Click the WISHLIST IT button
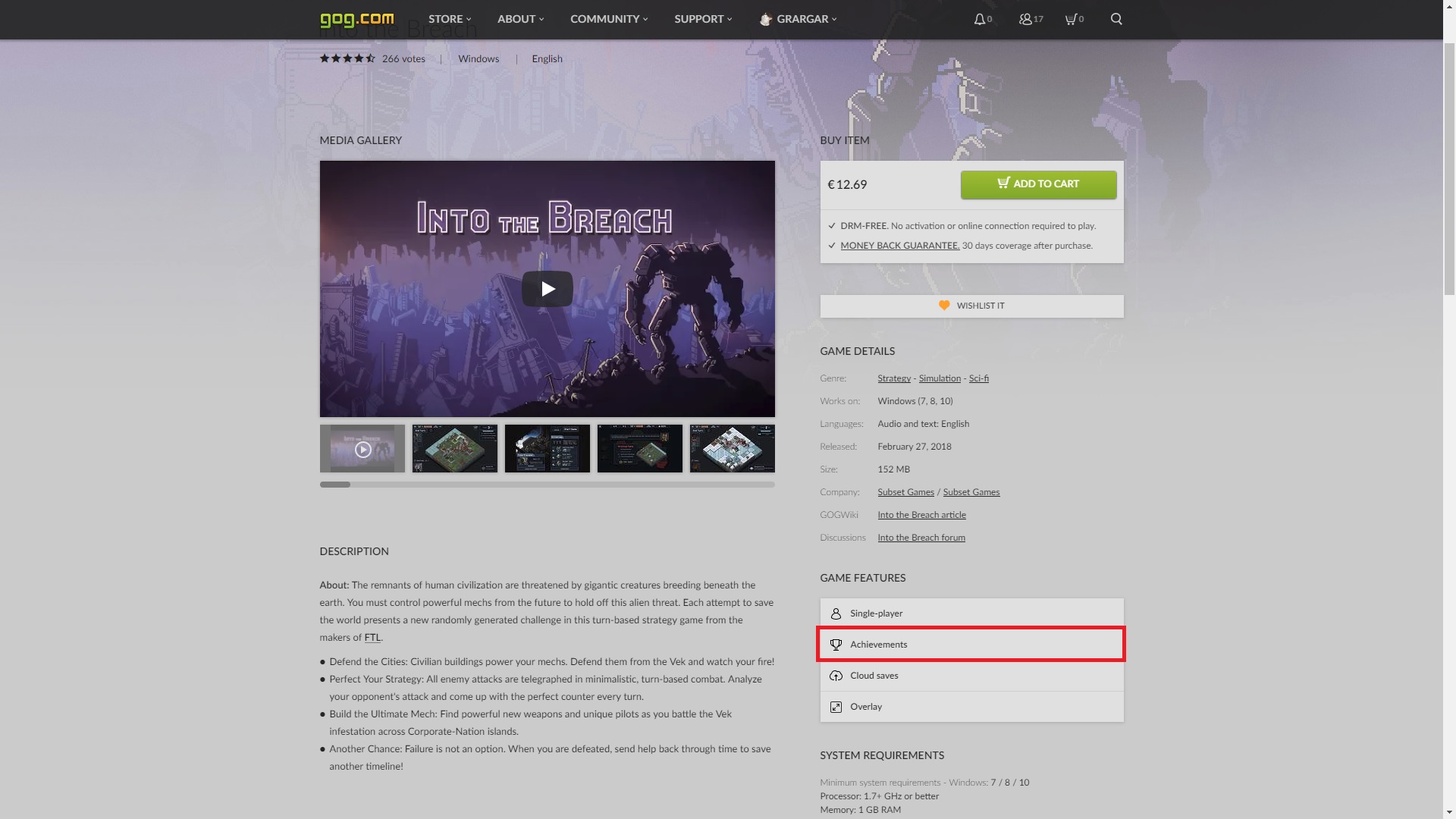 971,306
